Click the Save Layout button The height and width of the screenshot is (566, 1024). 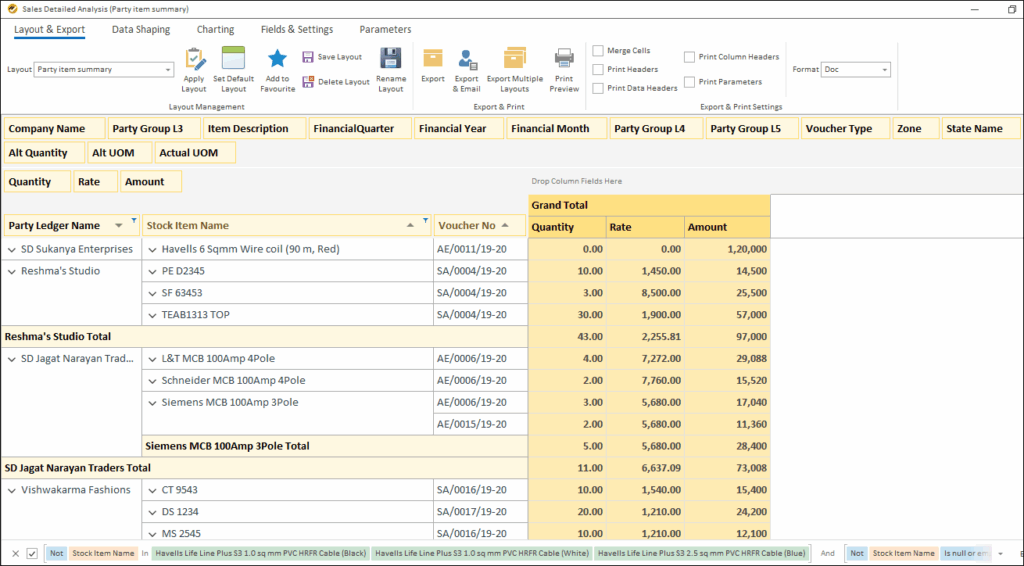[332, 57]
